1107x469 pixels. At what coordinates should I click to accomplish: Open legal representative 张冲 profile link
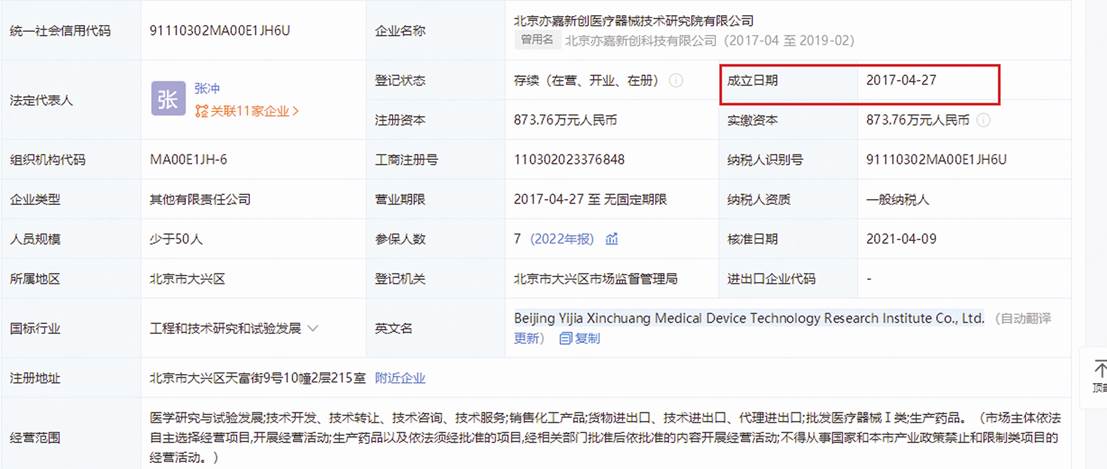(207, 88)
